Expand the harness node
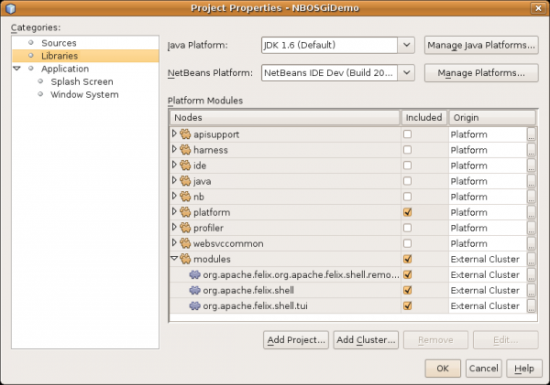This screenshot has height=385, width=550. pyautogui.click(x=174, y=149)
